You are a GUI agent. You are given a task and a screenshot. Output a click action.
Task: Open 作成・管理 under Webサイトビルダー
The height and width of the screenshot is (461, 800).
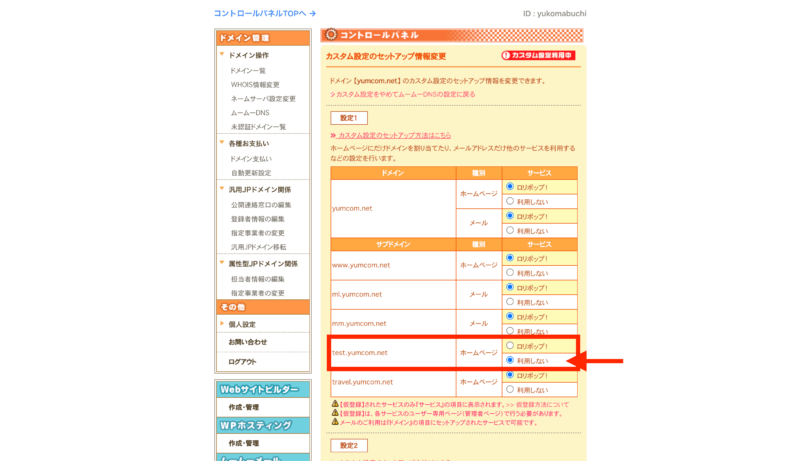click(x=243, y=407)
